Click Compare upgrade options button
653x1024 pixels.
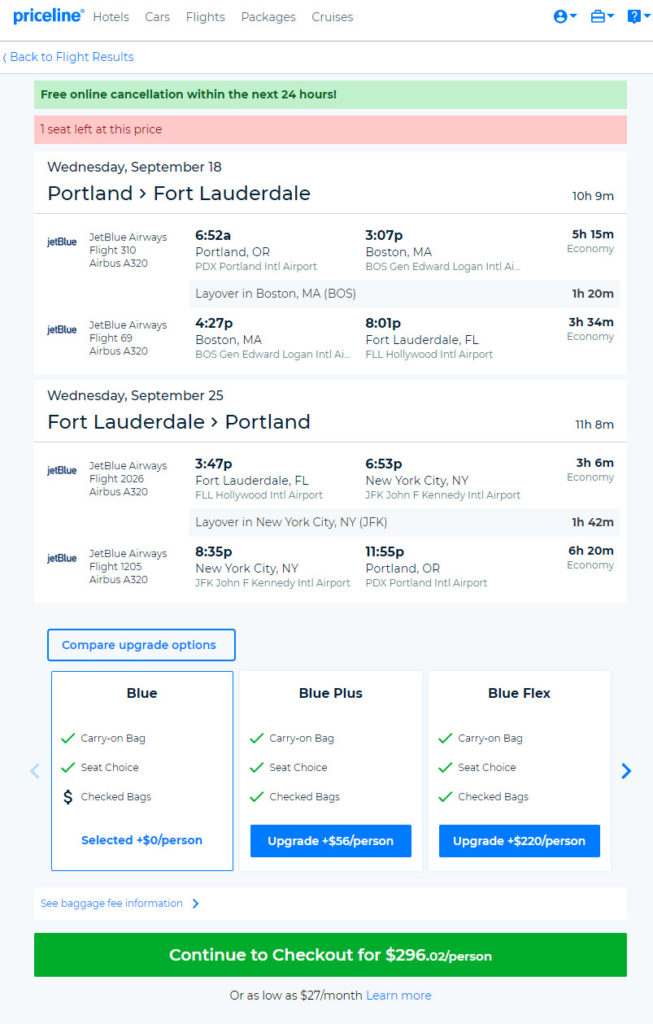click(141, 645)
